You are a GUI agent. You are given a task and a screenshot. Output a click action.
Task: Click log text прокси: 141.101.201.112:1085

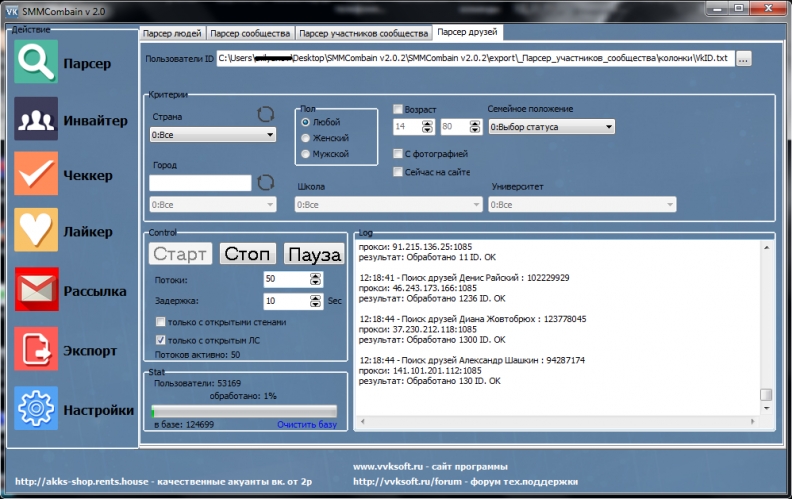coord(420,371)
